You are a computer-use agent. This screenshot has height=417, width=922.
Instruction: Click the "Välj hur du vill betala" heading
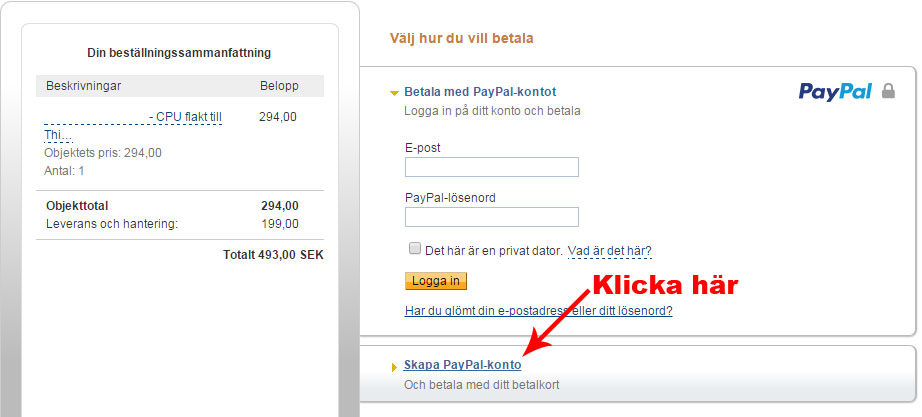(x=461, y=39)
